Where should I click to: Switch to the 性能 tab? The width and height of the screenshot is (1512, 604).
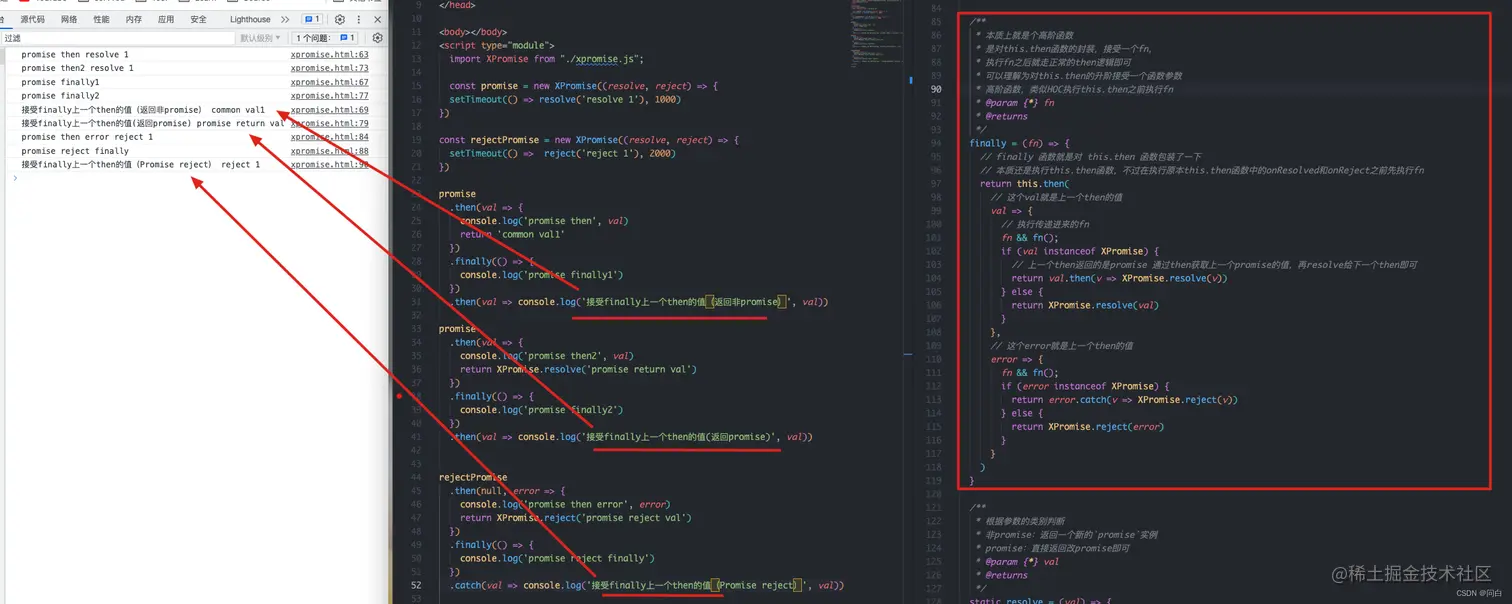click(101, 19)
